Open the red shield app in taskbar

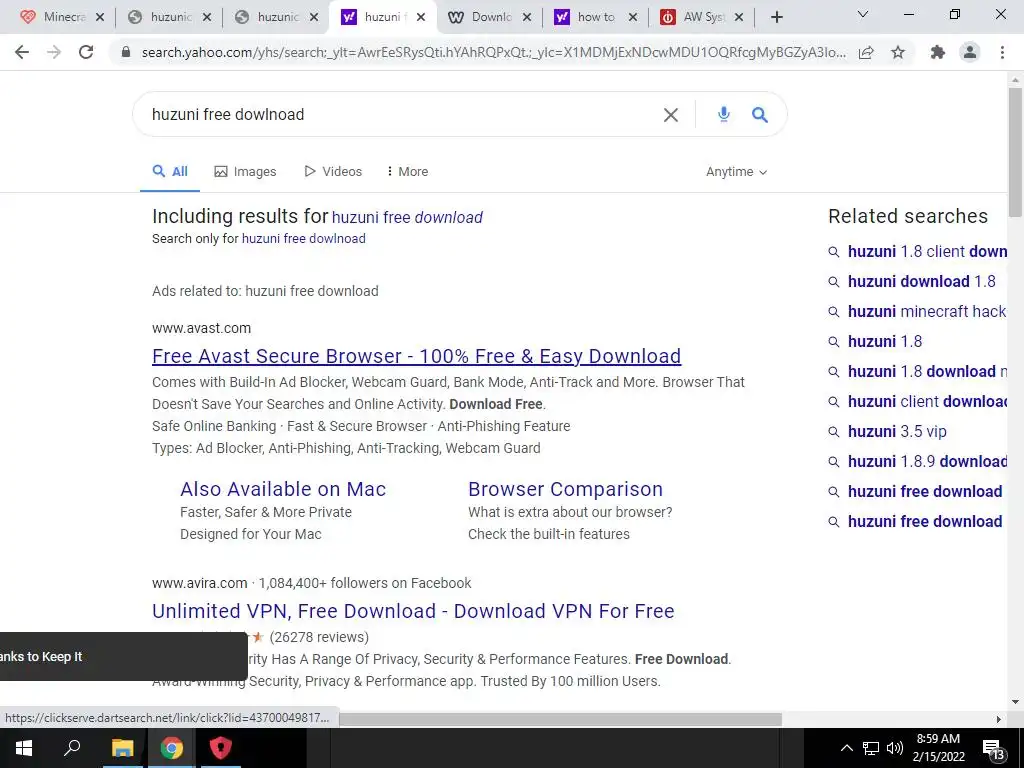pos(221,748)
